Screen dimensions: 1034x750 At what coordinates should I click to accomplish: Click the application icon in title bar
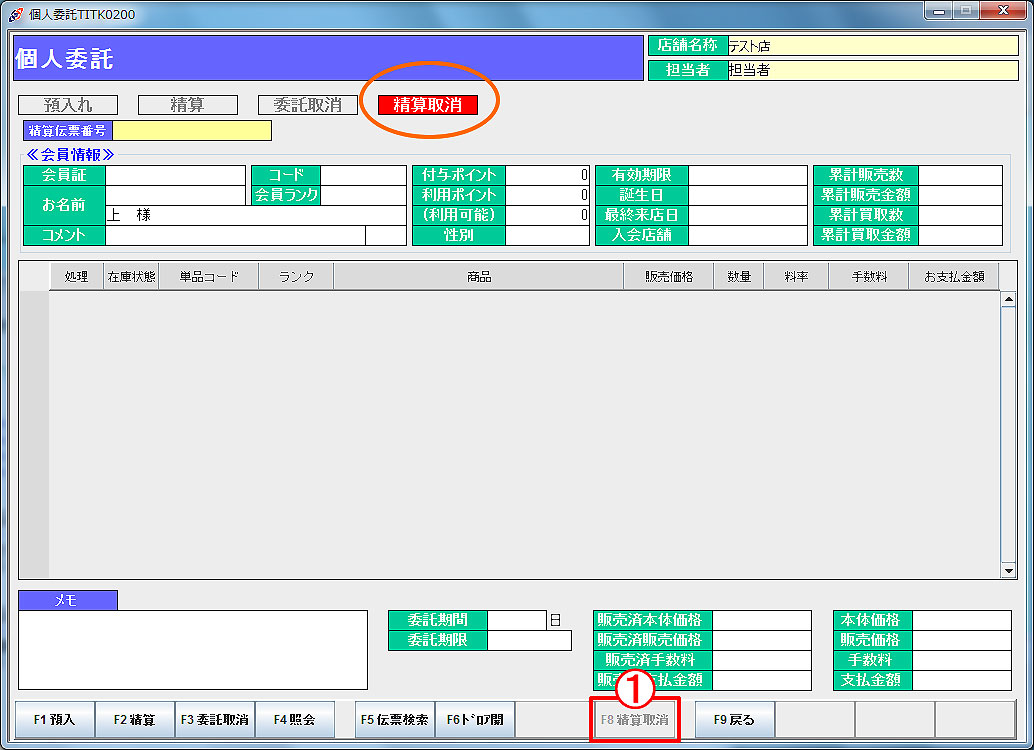[15, 15]
